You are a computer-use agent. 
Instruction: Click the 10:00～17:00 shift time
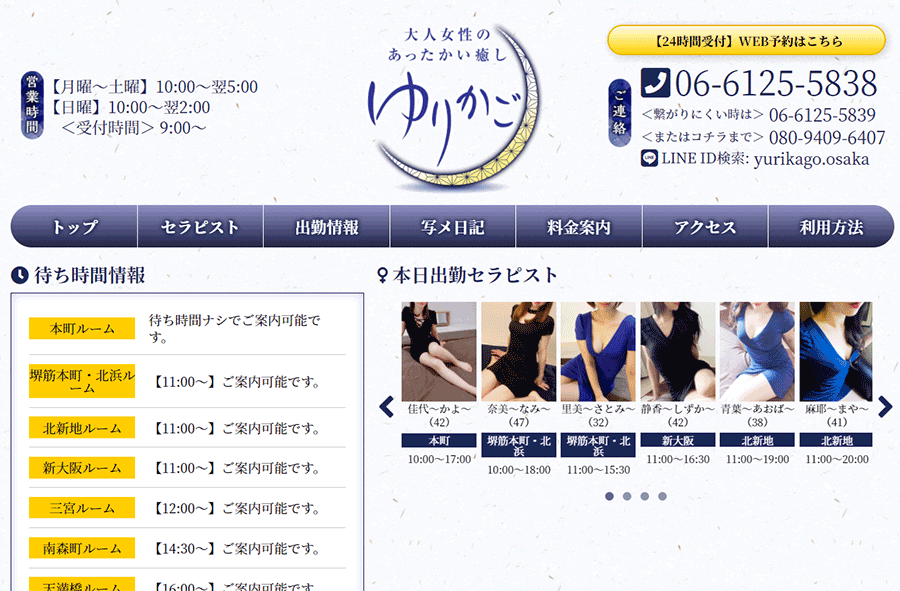439,460
